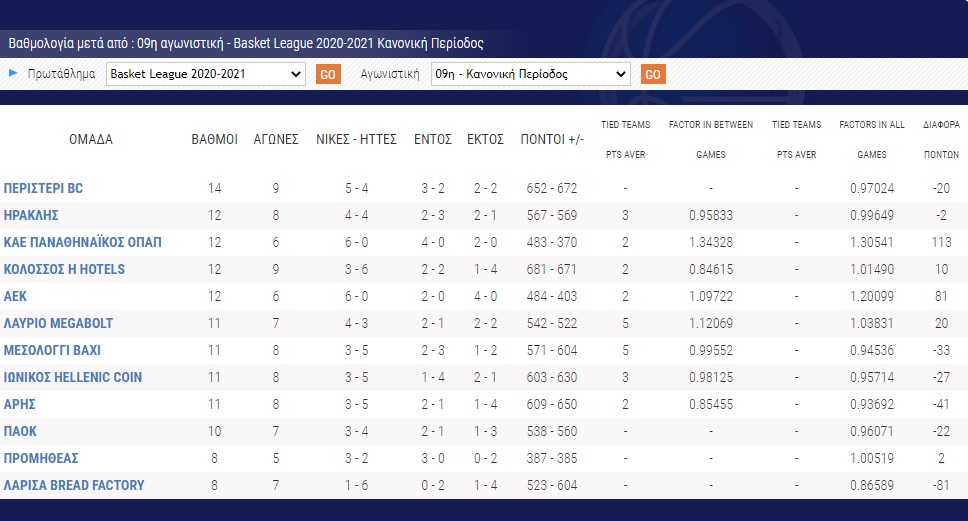
Task: Open the ΠΑΟΚ team link
Action: (x=20, y=431)
